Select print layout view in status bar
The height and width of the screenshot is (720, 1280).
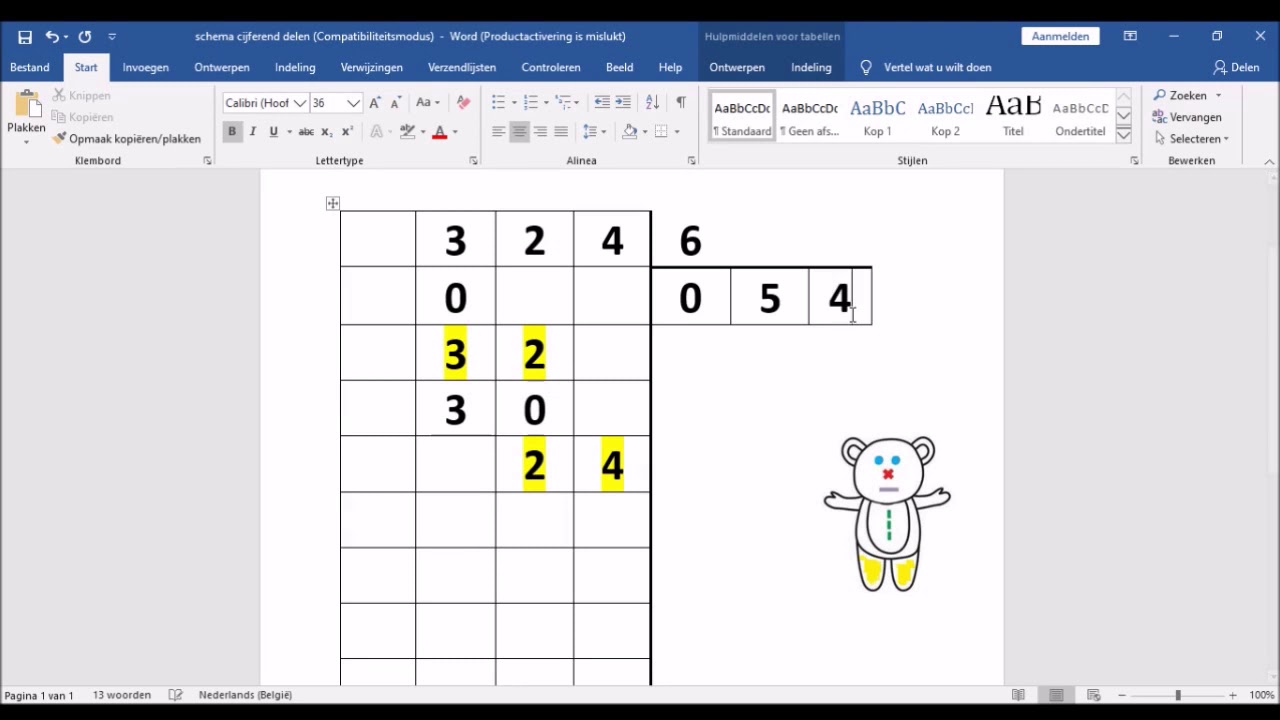(1056, 695)
